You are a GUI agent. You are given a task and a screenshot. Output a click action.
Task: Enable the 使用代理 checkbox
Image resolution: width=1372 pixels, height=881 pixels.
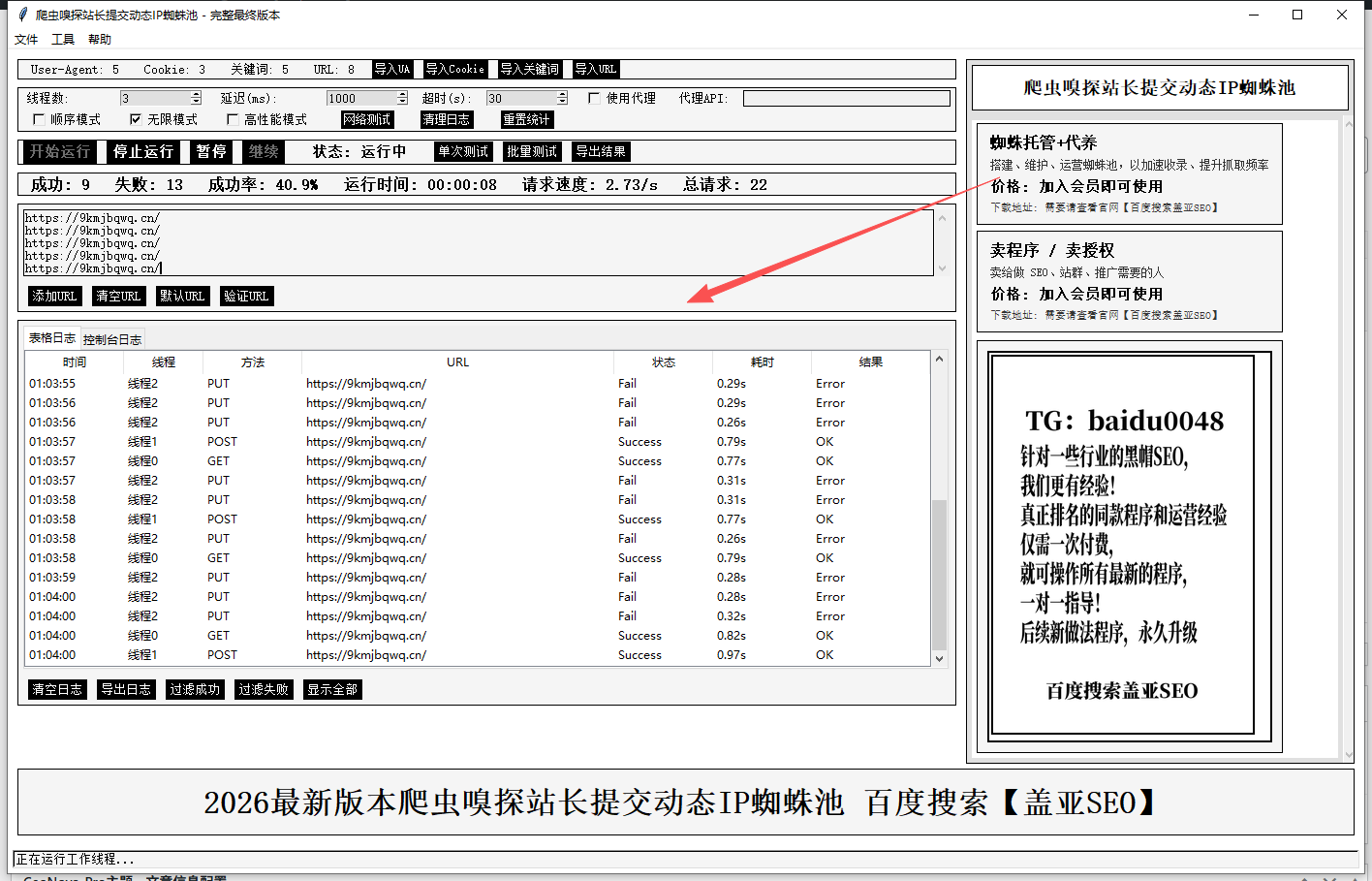[x=595, y=98]
